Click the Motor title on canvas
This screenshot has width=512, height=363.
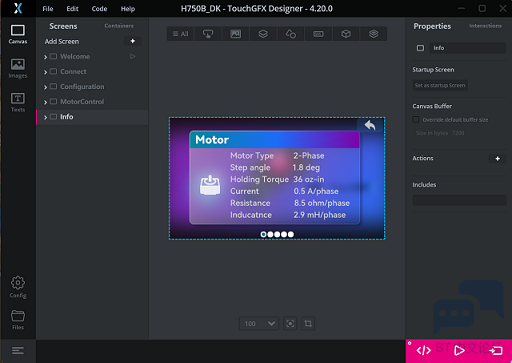point(212,140)
